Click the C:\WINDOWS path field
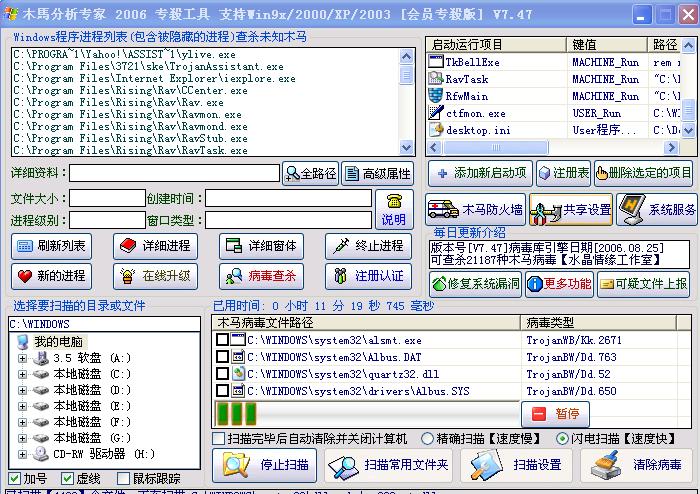This screenshot has width=700, height=494. click(104, 324)
